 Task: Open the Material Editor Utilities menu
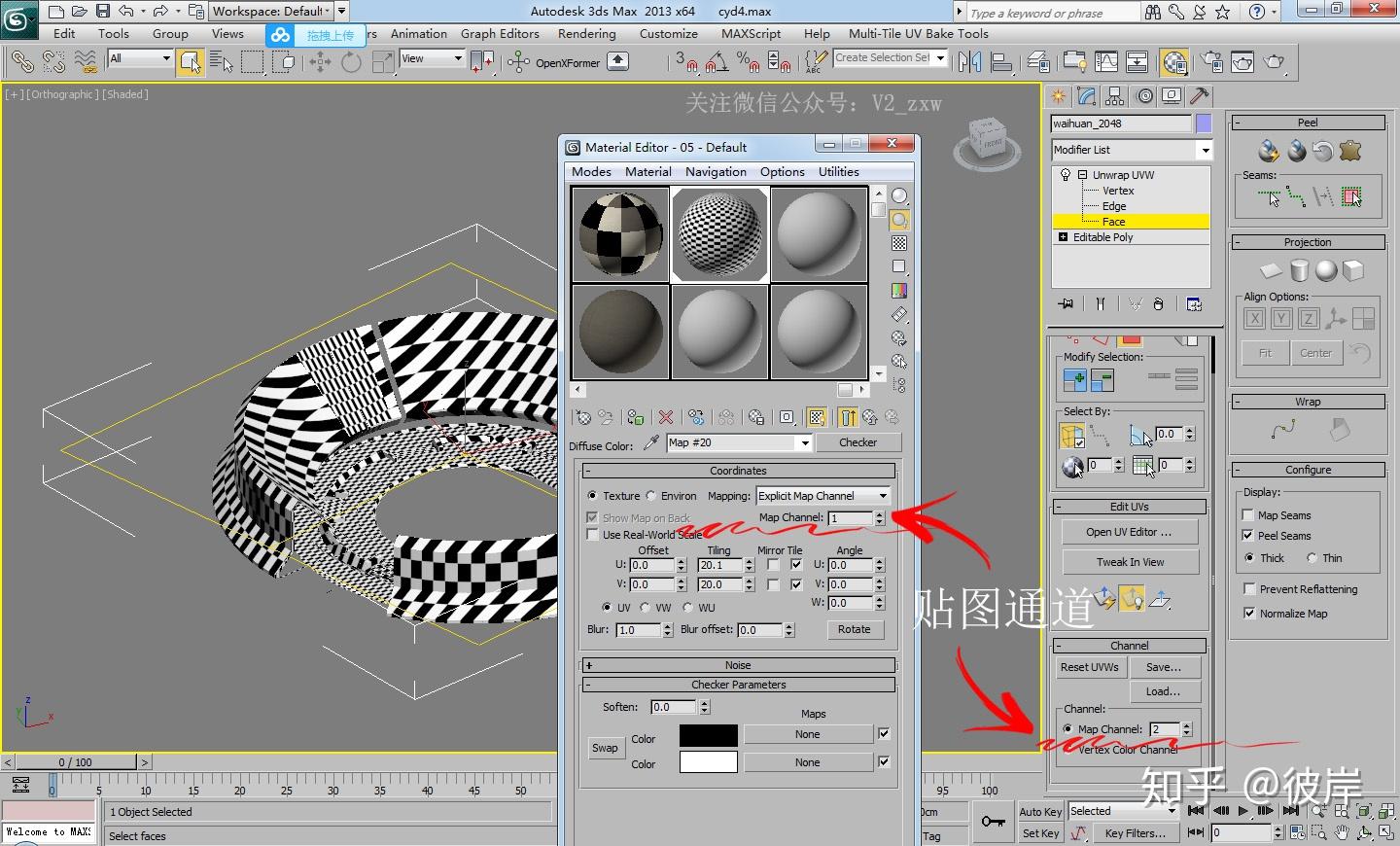(838, 171)
